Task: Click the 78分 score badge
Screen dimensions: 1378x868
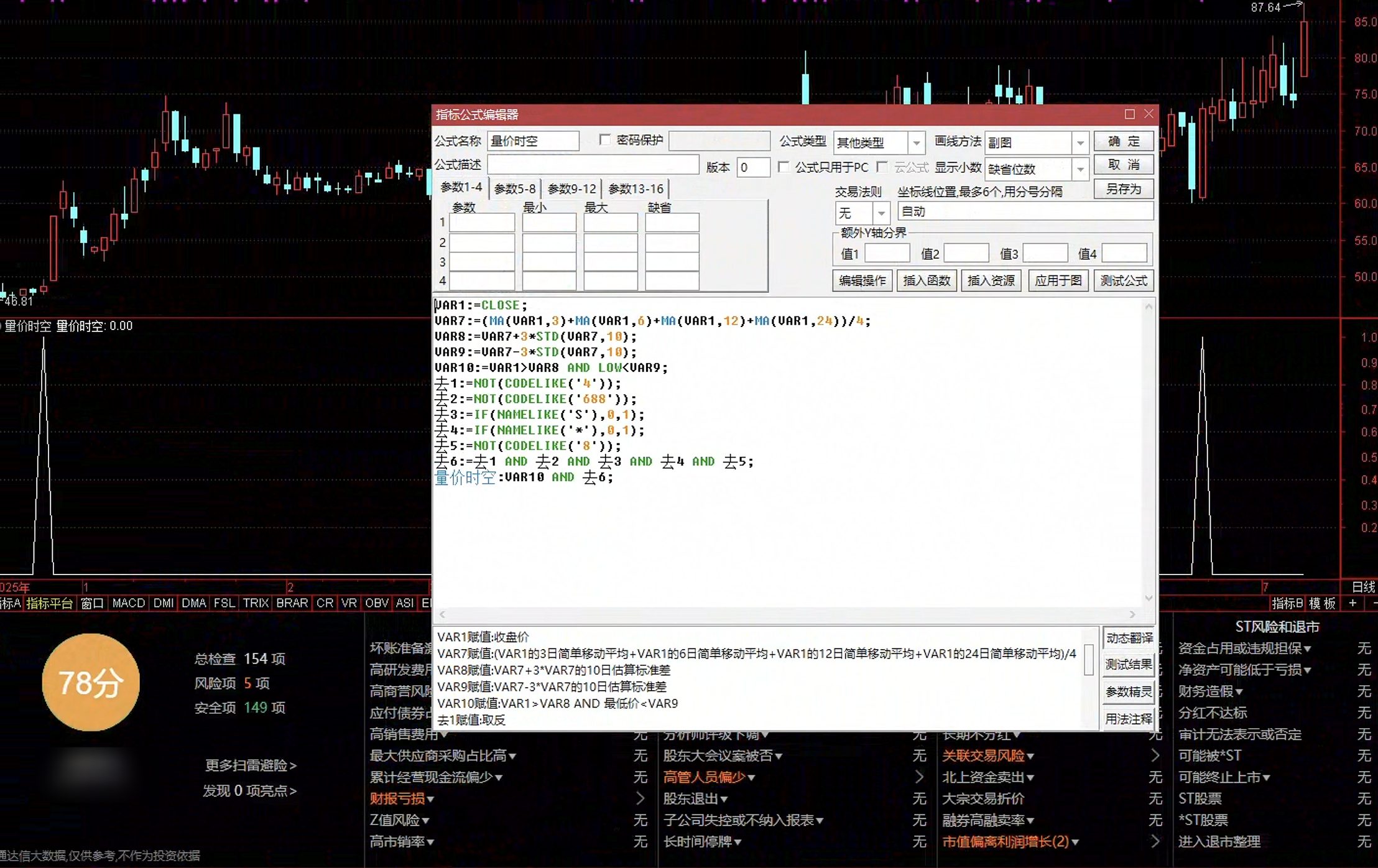Action: [91, 683]
